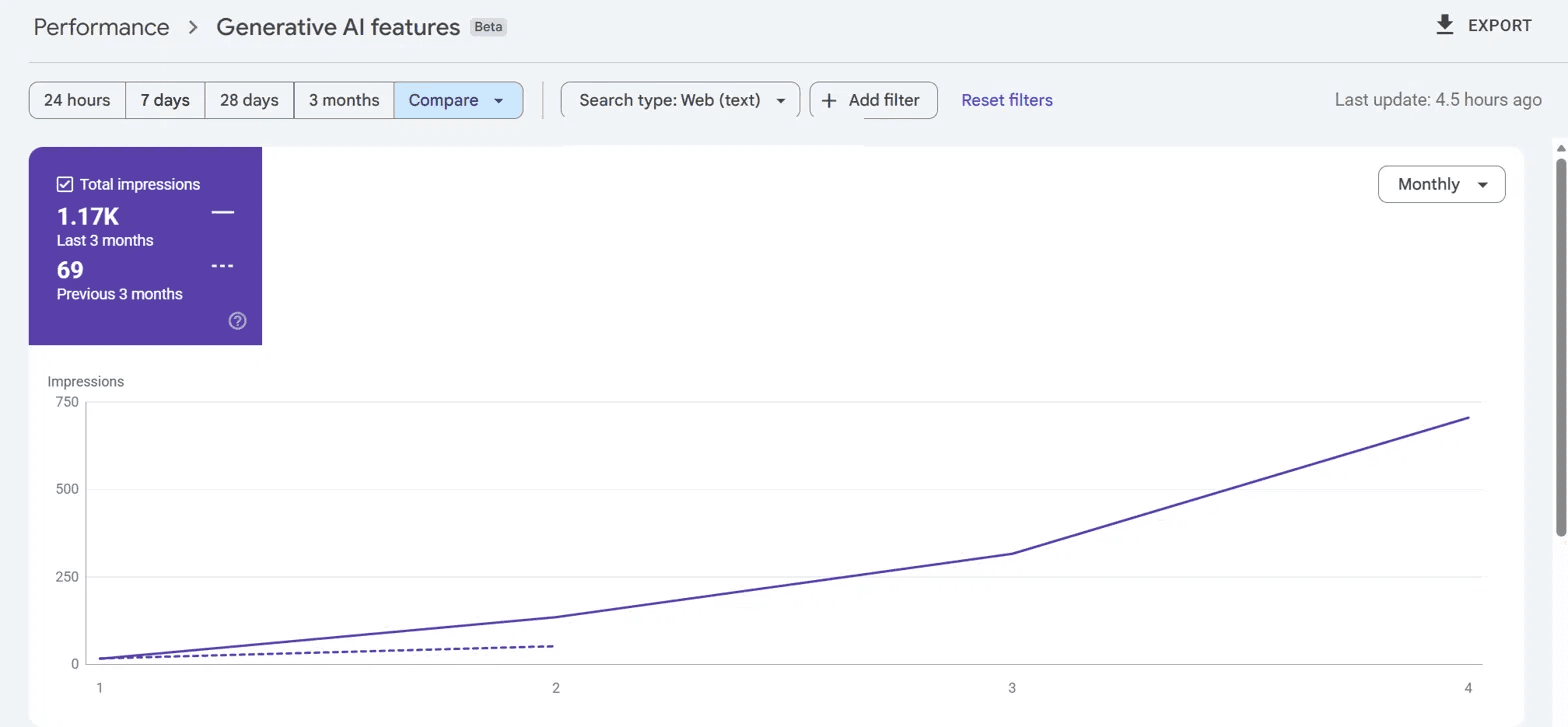
Task: Click the Reset filters link
Action: click(x=1007, y=100)
